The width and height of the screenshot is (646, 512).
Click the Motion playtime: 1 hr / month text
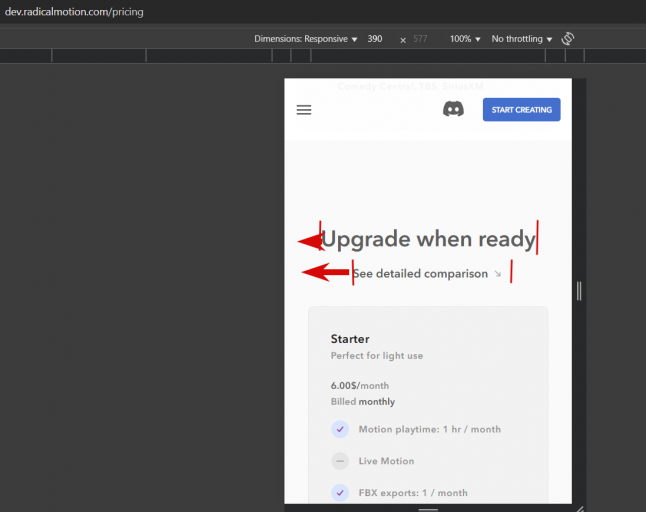tap(430, 429)
